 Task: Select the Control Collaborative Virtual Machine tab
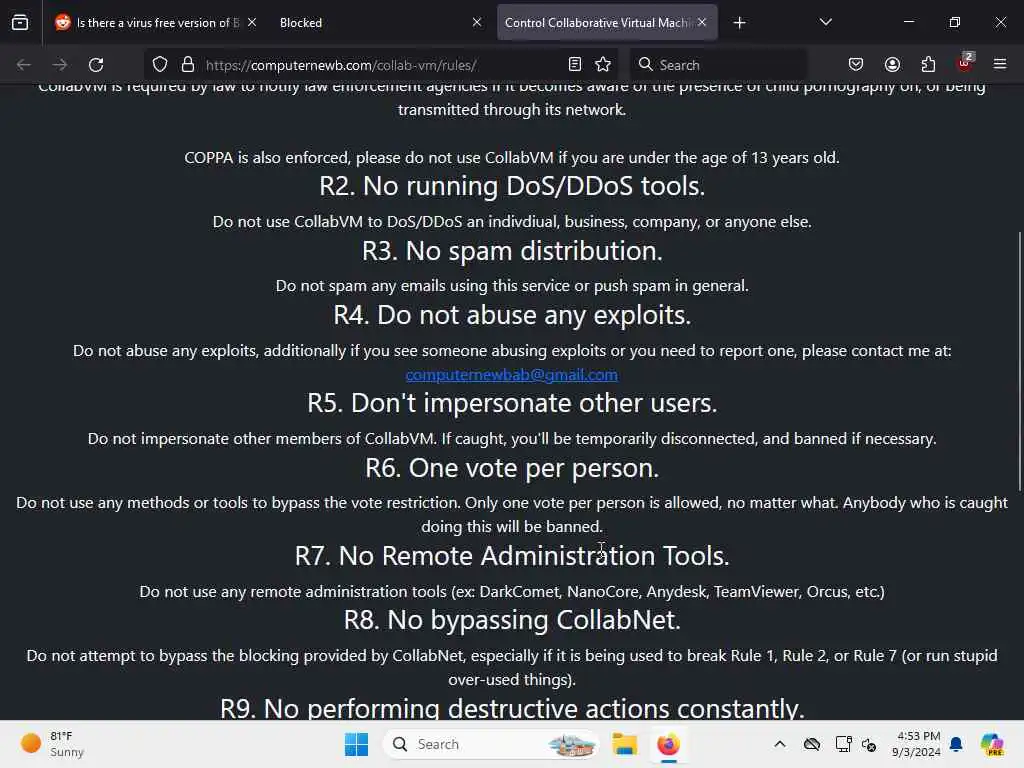click(607, 23)
